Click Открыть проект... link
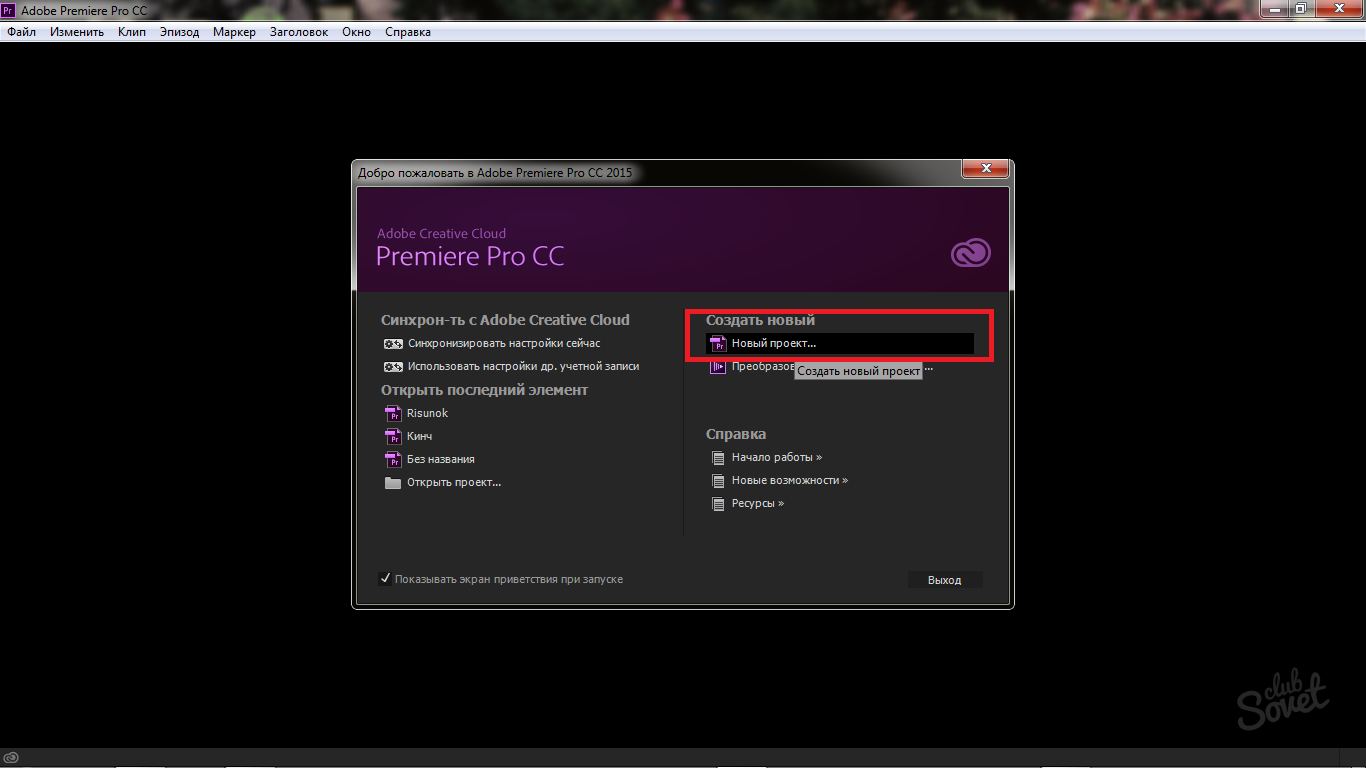Viewport: 1366px width, 768px height. 454,482
